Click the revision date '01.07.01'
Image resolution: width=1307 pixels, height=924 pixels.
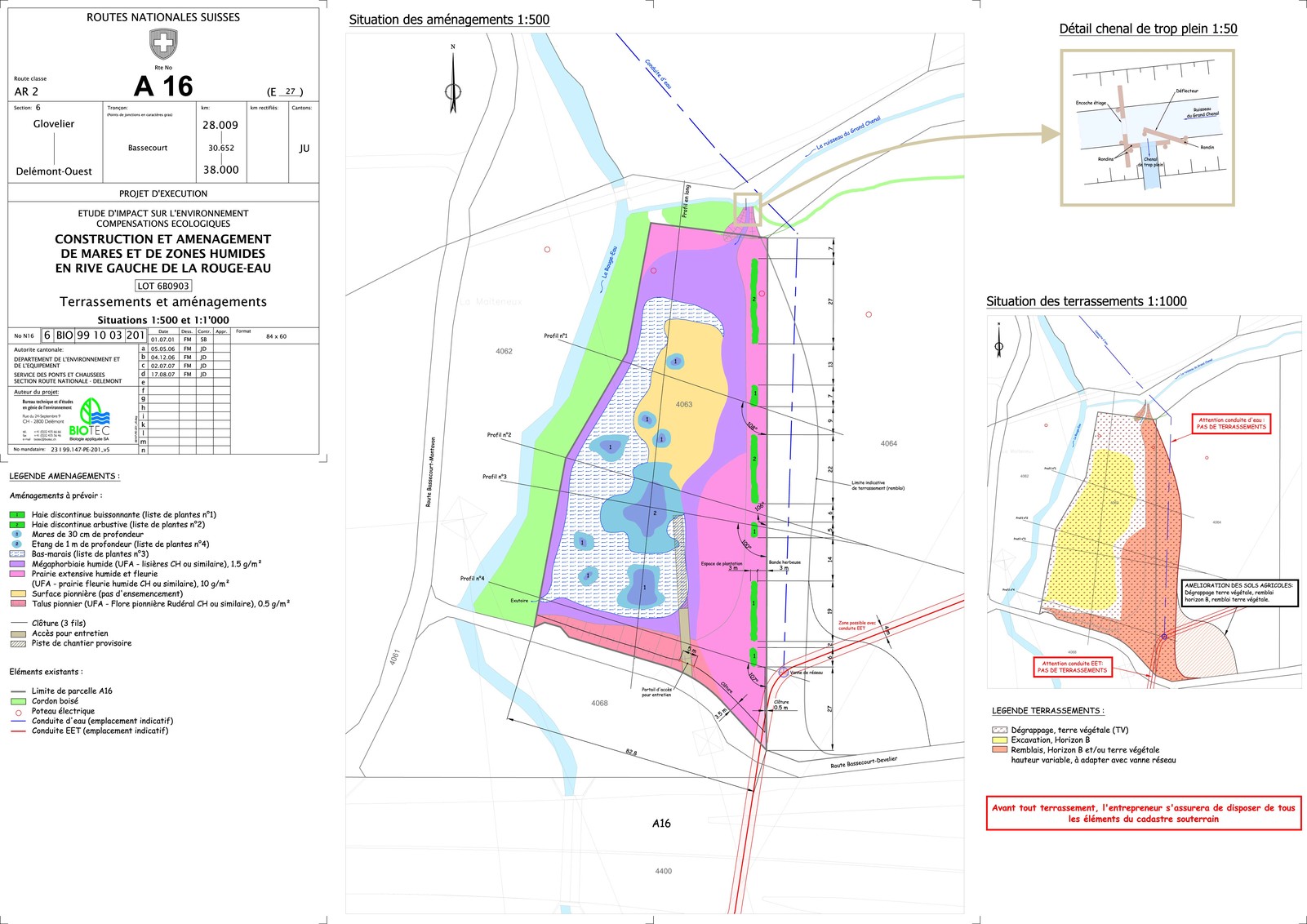[162, 340]
